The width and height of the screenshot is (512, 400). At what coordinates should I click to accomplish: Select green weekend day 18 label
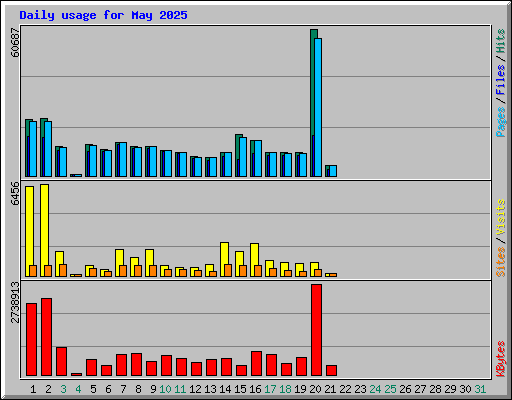click(x=285, y=389)
